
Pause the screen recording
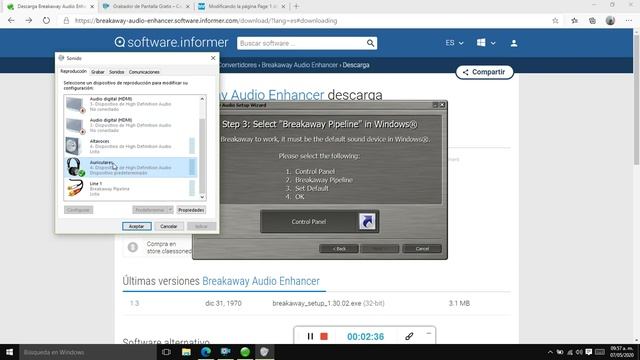click(310, 336)
